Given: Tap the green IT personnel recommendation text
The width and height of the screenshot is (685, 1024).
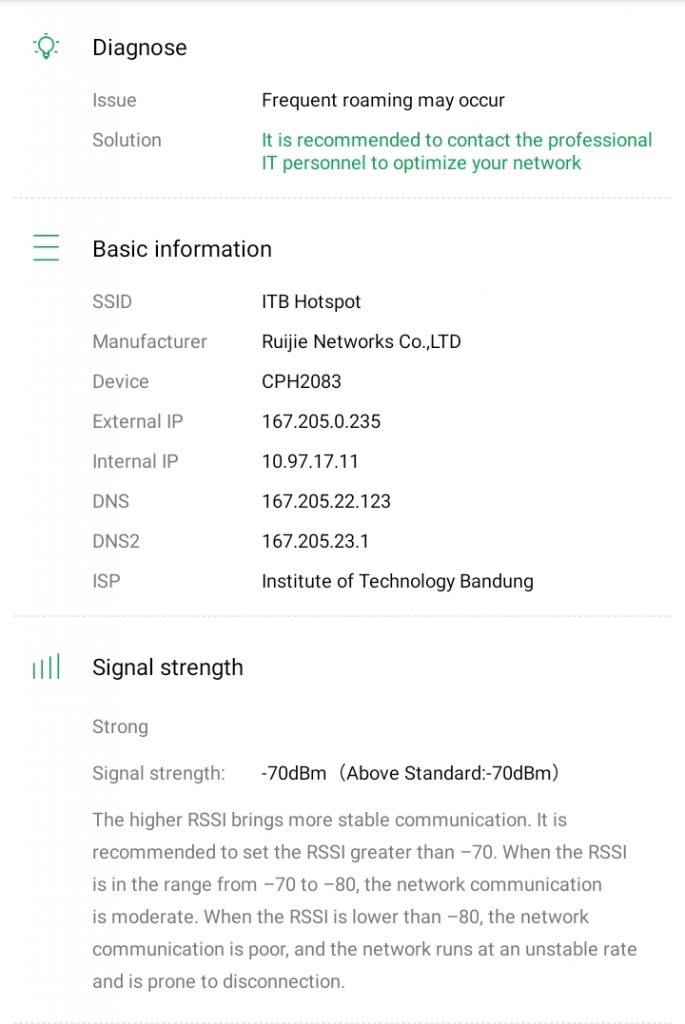Looking at the screenshot, I should click(457, 152).
